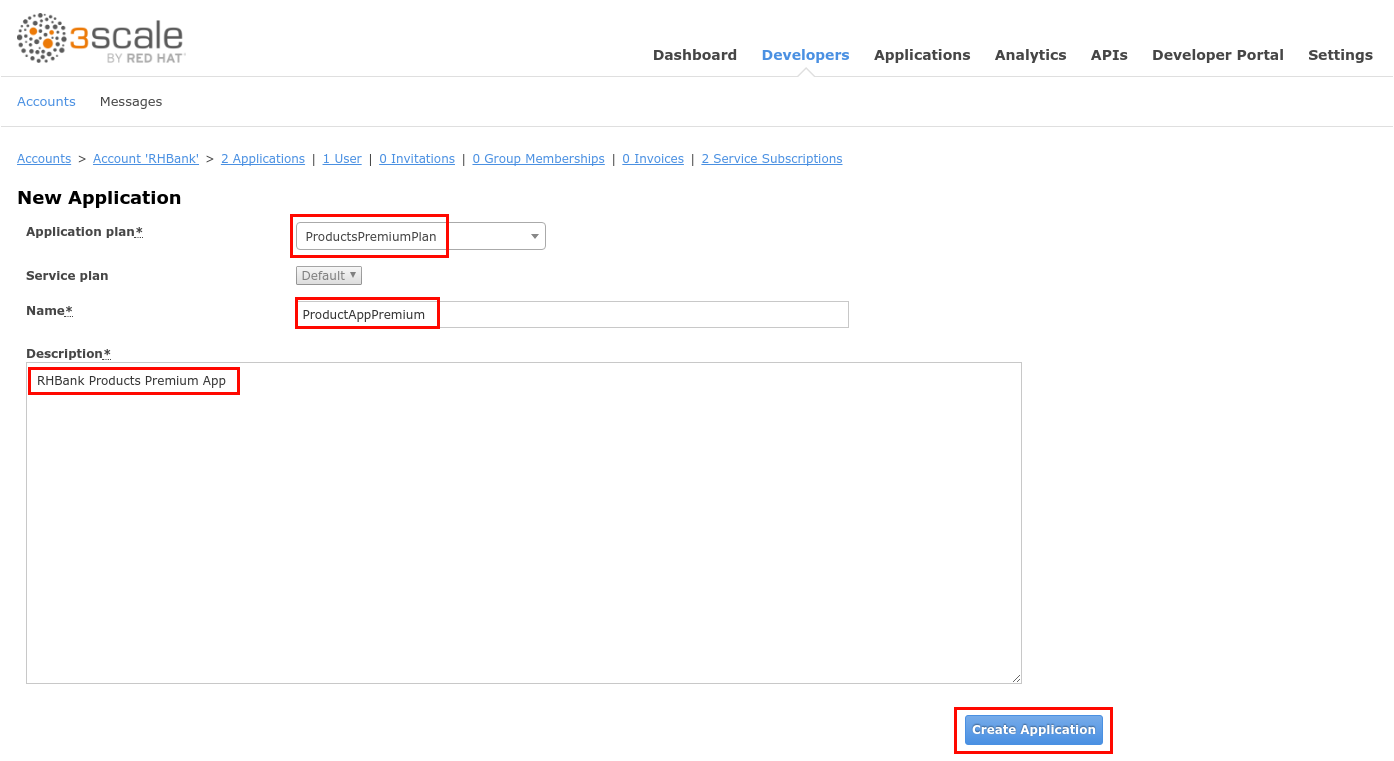Grab the Description textarea resize handle

coord(1016,678)
